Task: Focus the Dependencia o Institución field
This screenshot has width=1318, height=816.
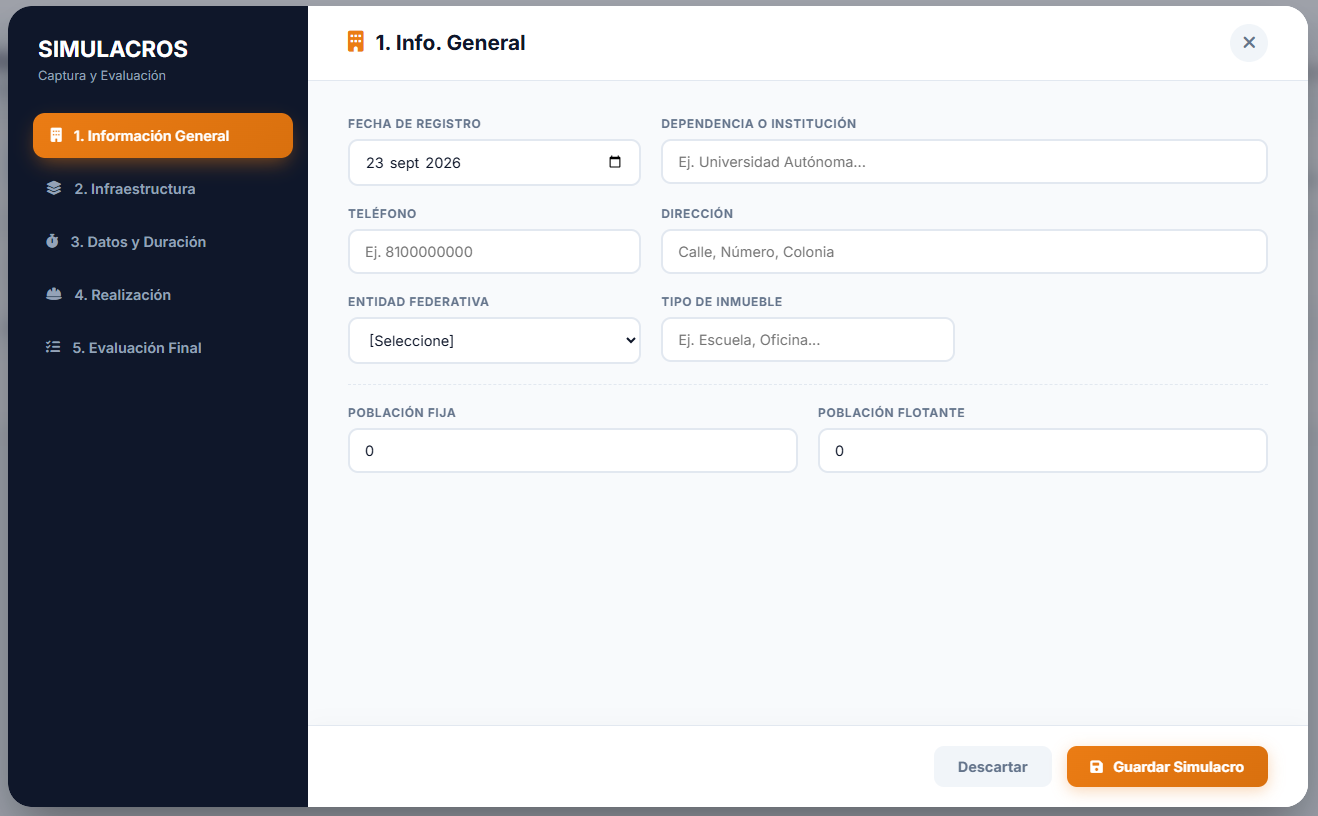Action: [x=964, y=162]
